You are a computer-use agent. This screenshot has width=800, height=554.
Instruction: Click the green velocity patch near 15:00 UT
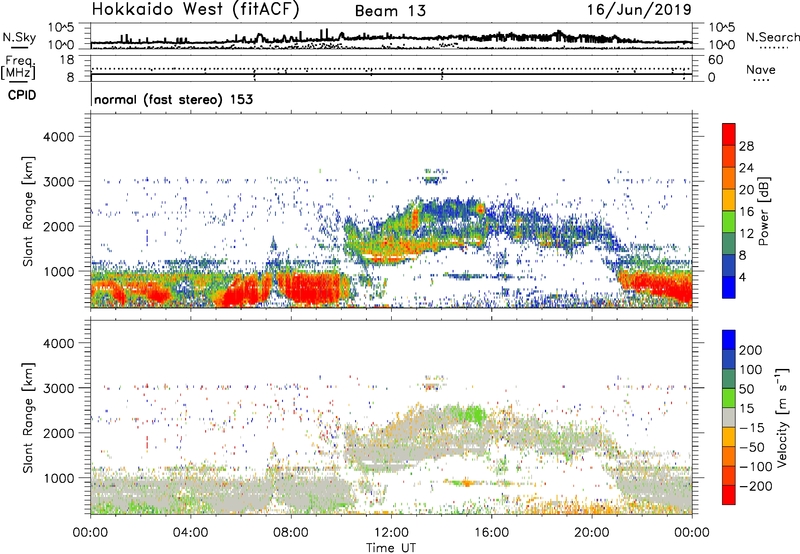point(473,413)
